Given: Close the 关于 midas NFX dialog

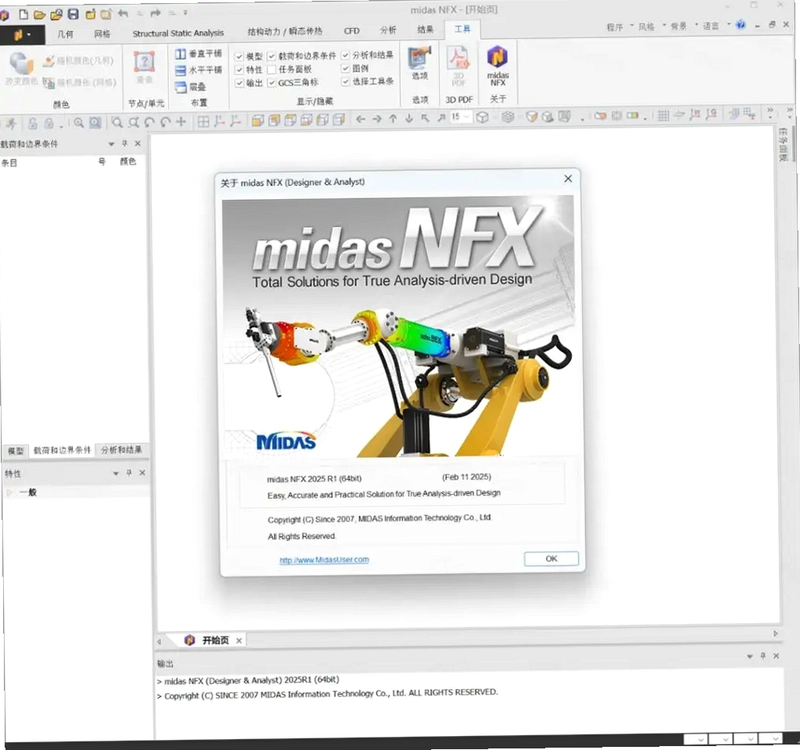Looking at the screenshot, I should 568,179.
